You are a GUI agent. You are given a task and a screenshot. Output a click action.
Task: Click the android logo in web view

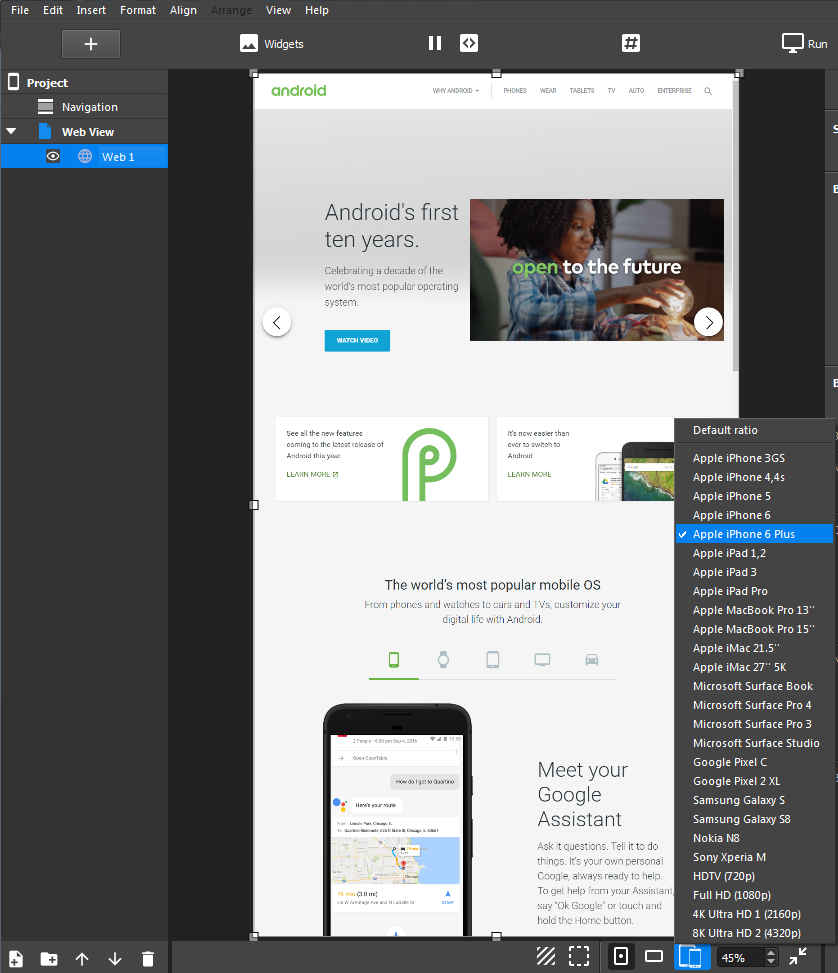pos(299,91)
